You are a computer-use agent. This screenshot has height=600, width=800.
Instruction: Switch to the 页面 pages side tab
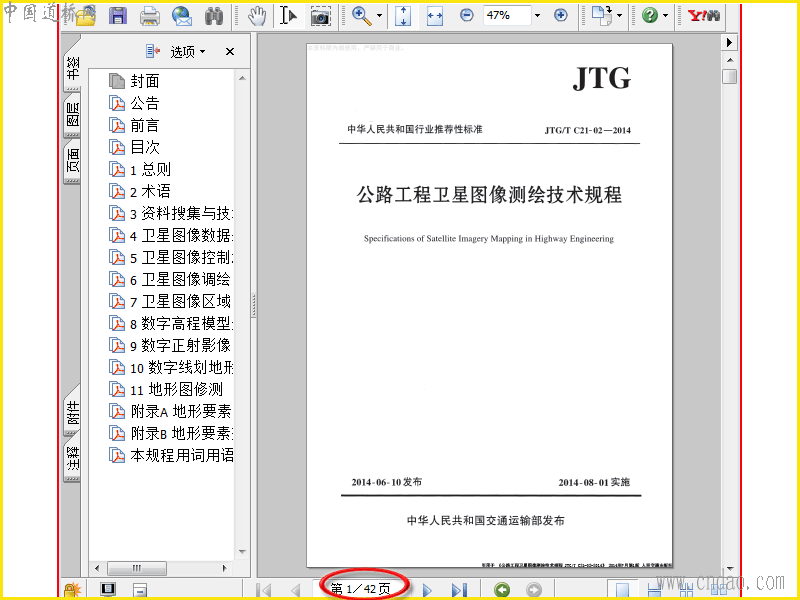tap(72, 162)
